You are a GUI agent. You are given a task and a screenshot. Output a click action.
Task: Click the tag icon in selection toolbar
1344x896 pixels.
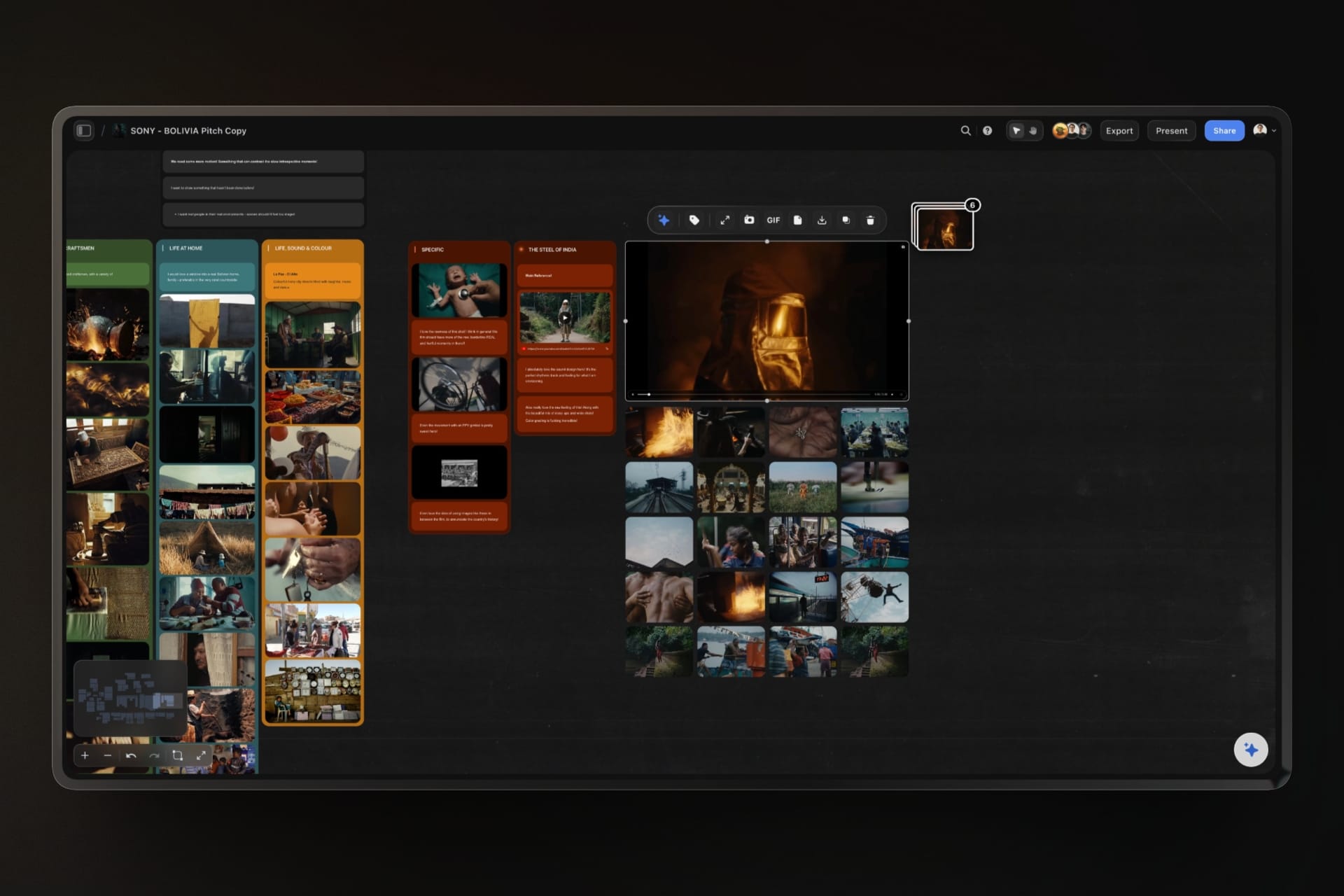[x=694, y=220]
